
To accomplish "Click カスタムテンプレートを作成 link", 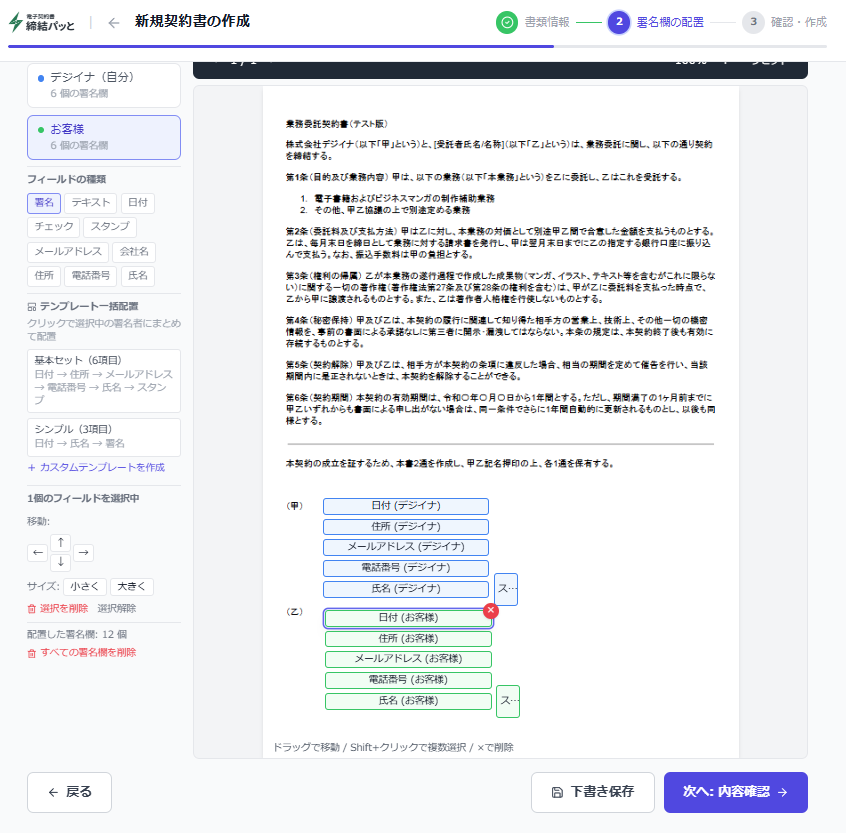I will tap(96, 467).
